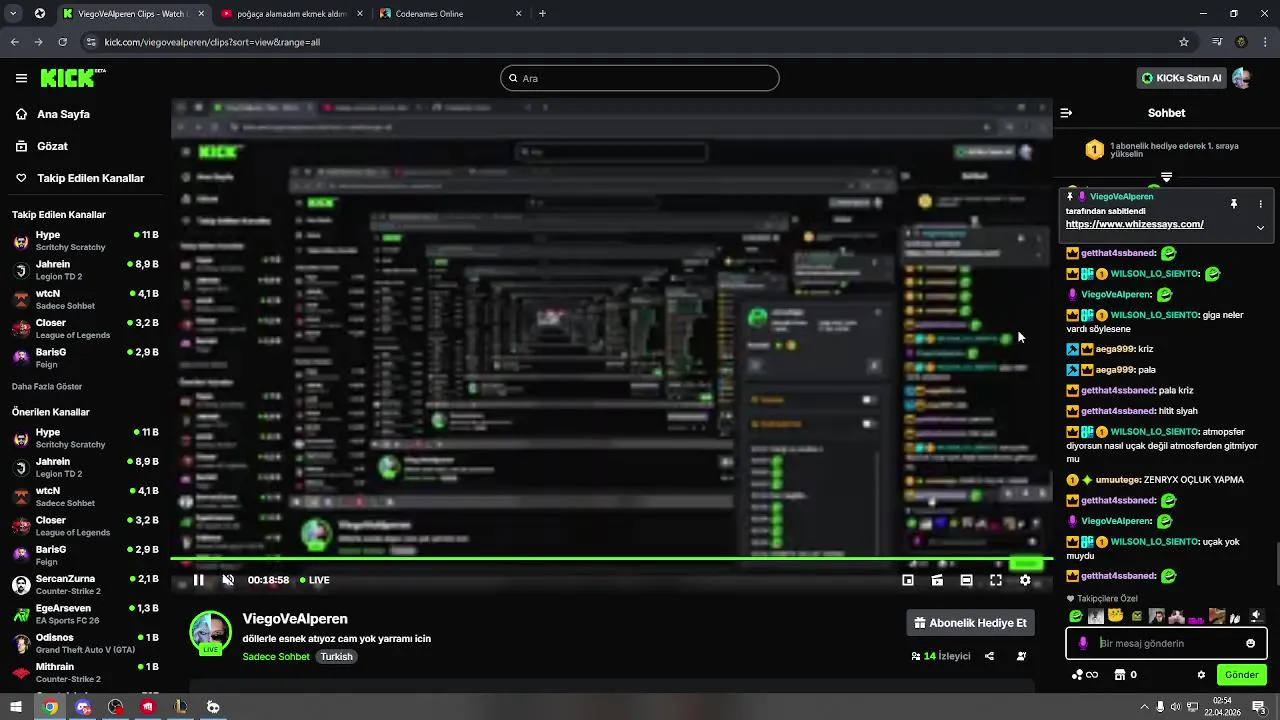This screenshot has width=1280, height=720.
Task: Click the Chrome taskbar icon
Action: coord(50,707)
